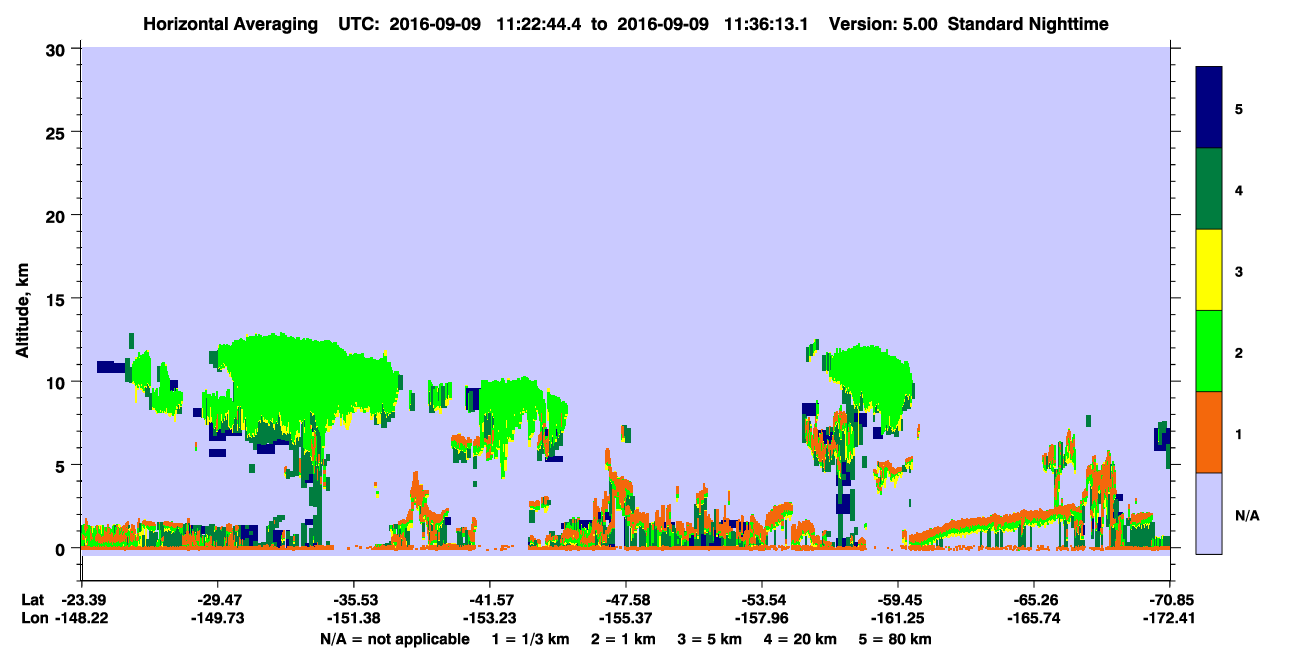This screenshot has height=667, width=1300.
Task: Click latitude value -47.58
Action: click(x=626, y=600)
